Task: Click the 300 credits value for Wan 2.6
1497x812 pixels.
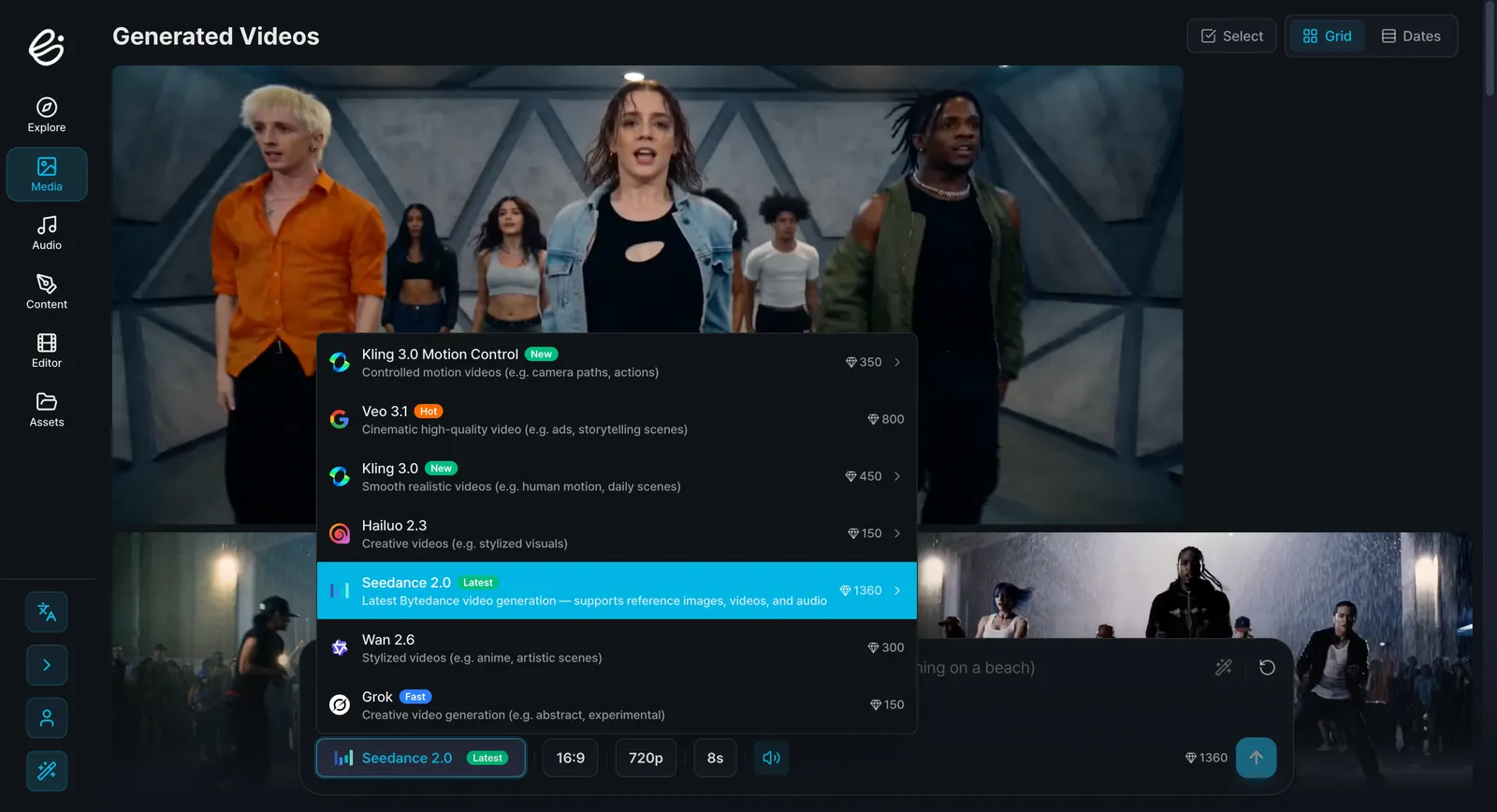Action: [x=886, y=647]
